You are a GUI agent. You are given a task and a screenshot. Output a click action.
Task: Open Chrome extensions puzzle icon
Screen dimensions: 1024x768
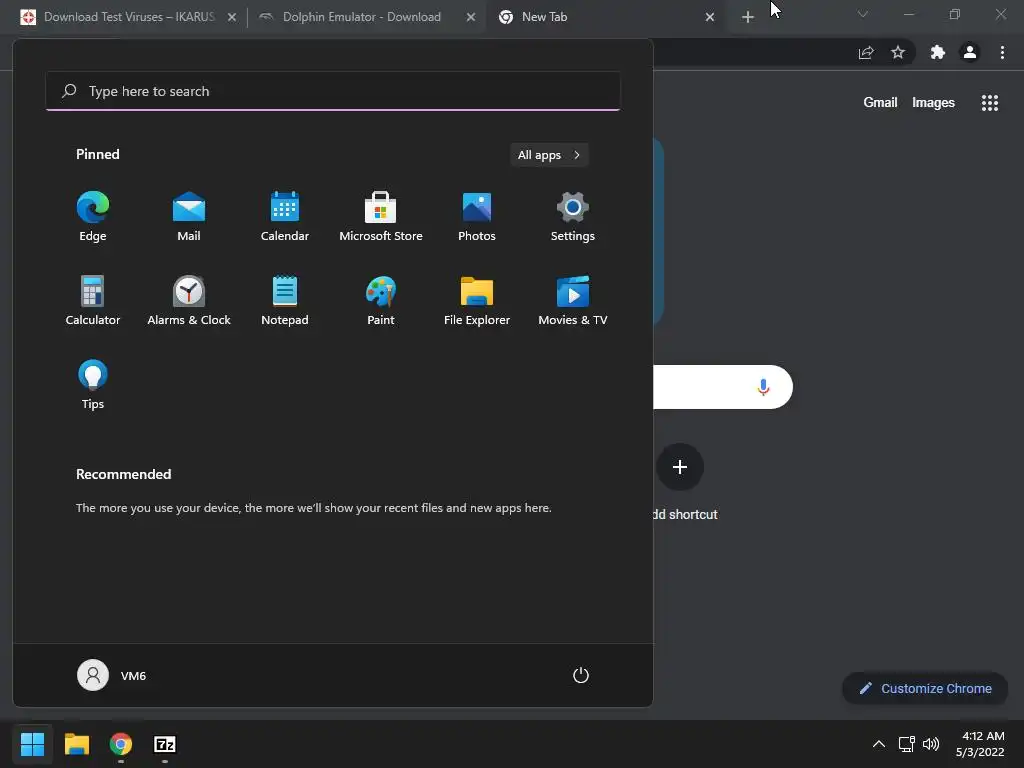click(x=938, y=52)
